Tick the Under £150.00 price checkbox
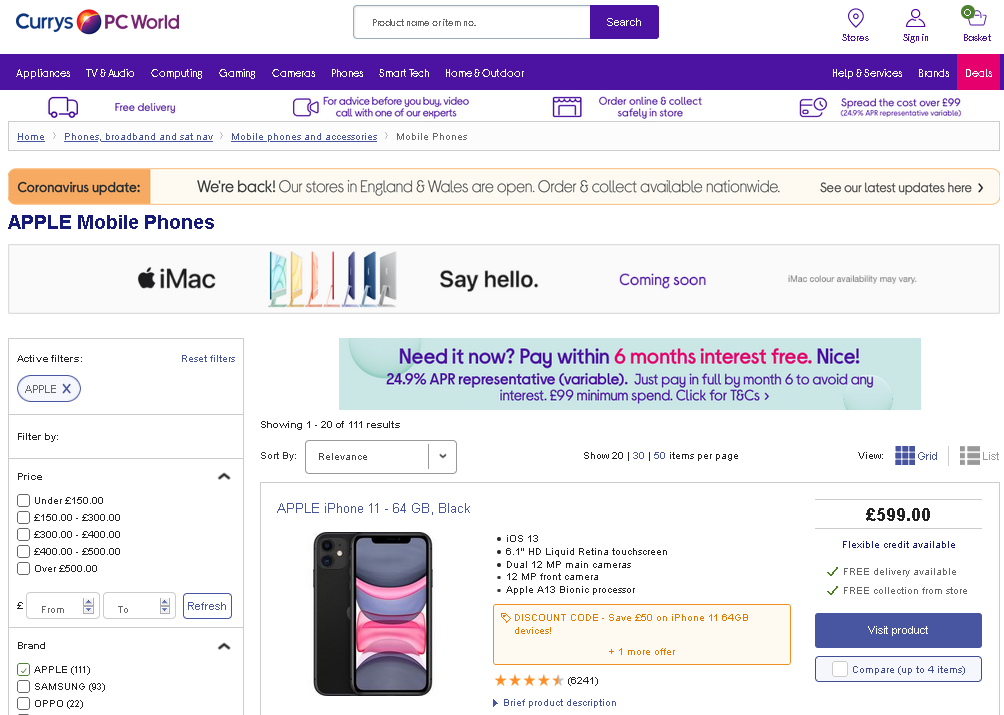This screenshot has width=1004, height=715. click(24, 501)
